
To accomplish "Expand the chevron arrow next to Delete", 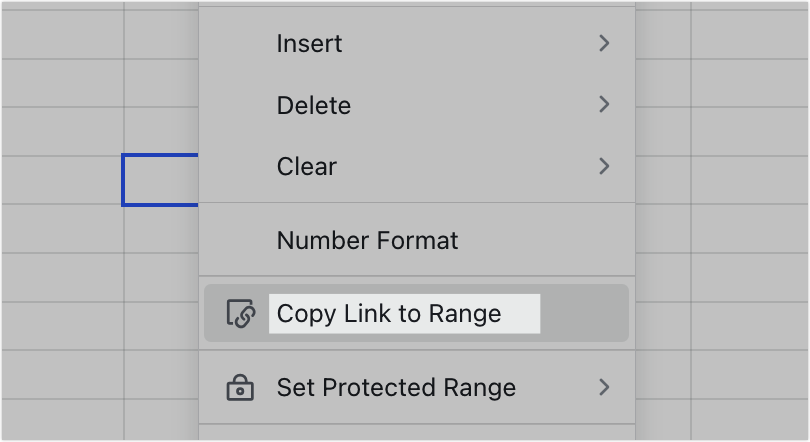I will (604, 105).
